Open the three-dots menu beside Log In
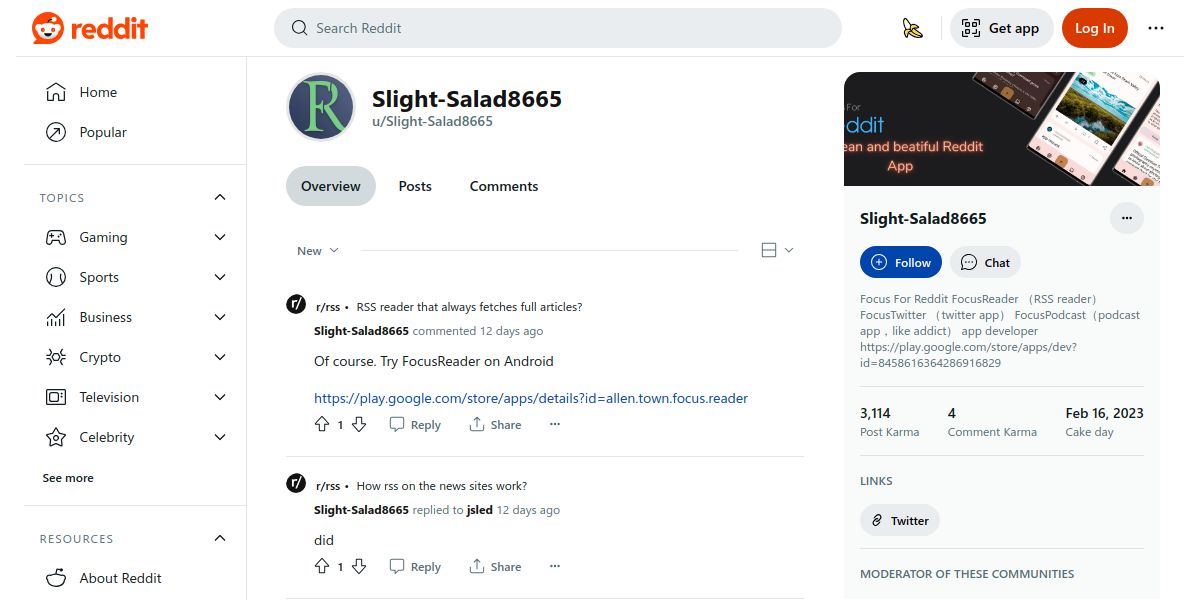Viewport: 1200px width, 600px height. (1156, 28)
